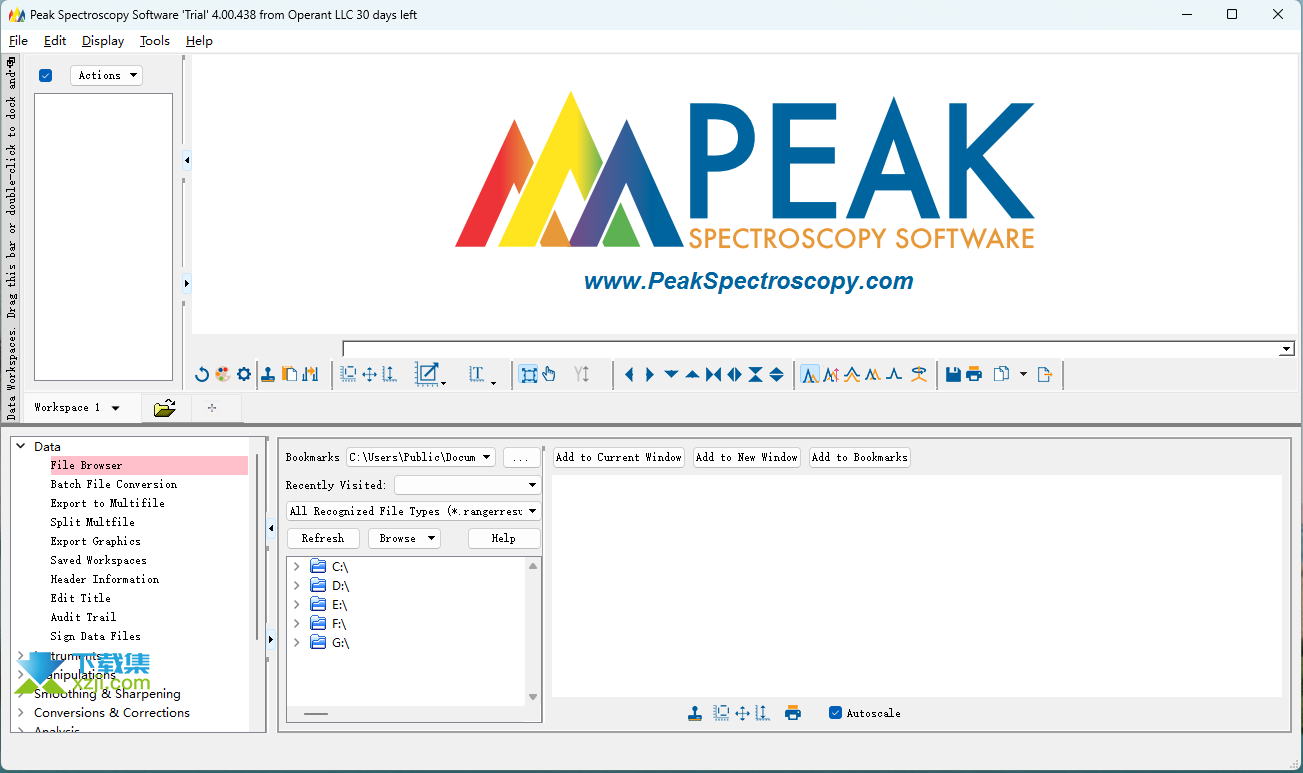Screen dimensions: 1303x773
Task: Open the Help menu
Action: pos(199,41)
